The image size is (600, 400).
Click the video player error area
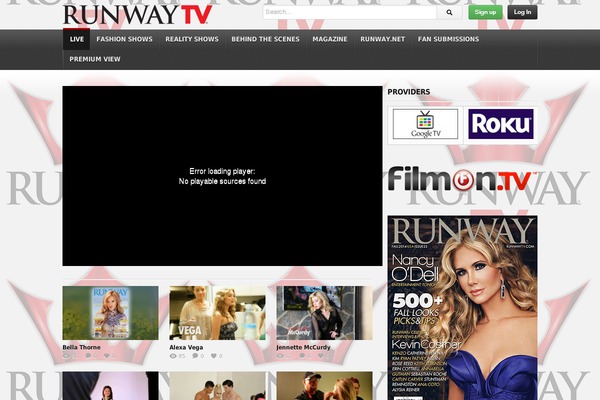pyautogui.click(x=222, y=176)
